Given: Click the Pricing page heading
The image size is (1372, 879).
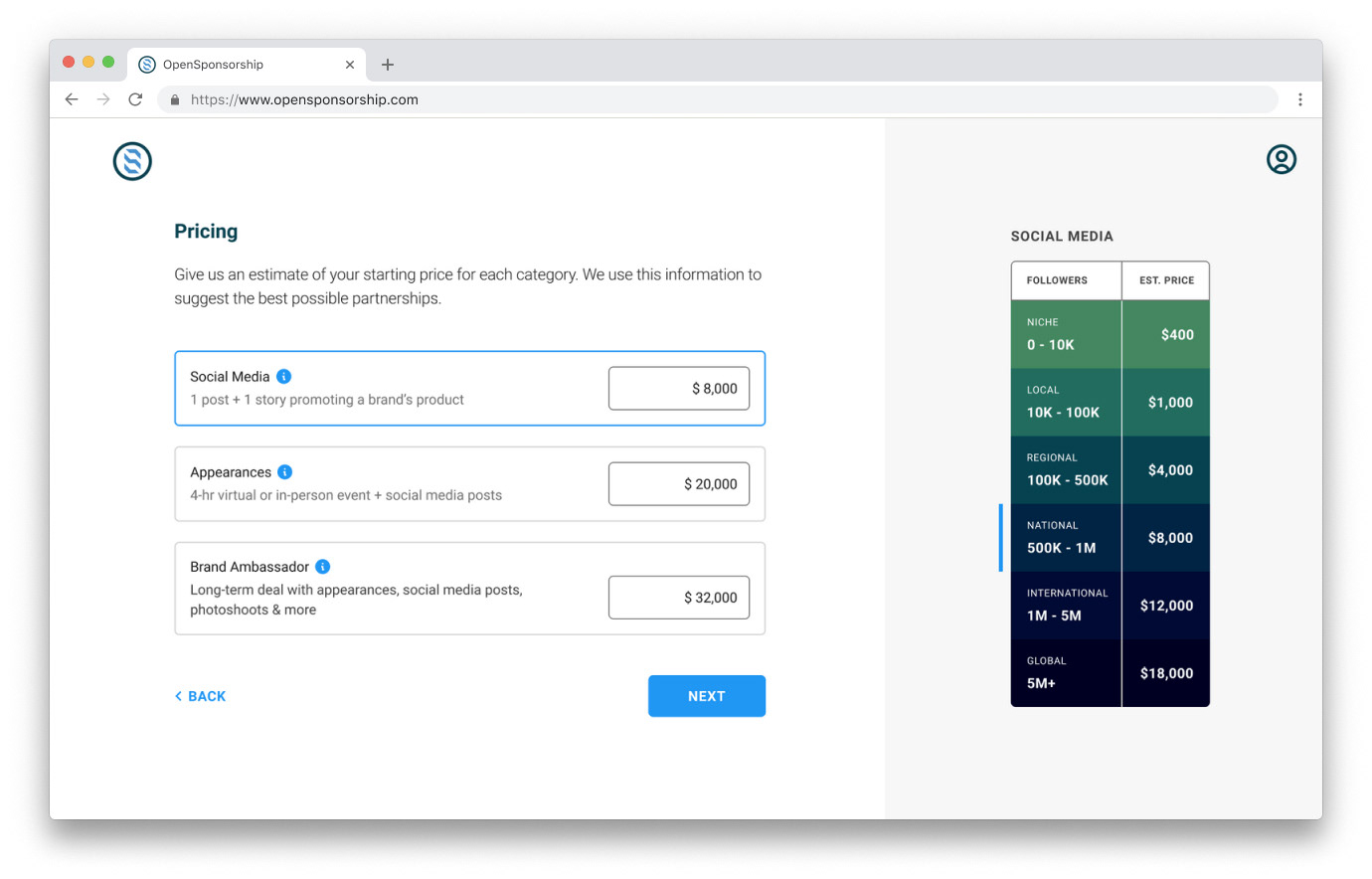Looking at the screenshot, I should click(206, 232).
